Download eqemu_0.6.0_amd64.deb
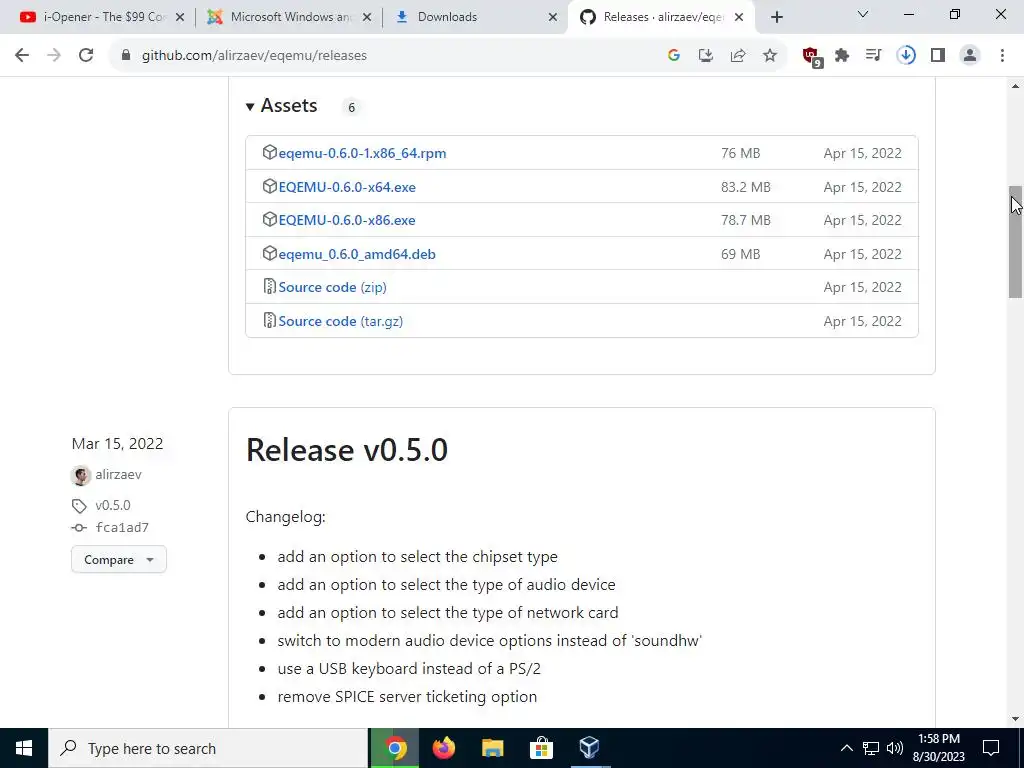The image size is (1024, 768). (x=357, y=255)
